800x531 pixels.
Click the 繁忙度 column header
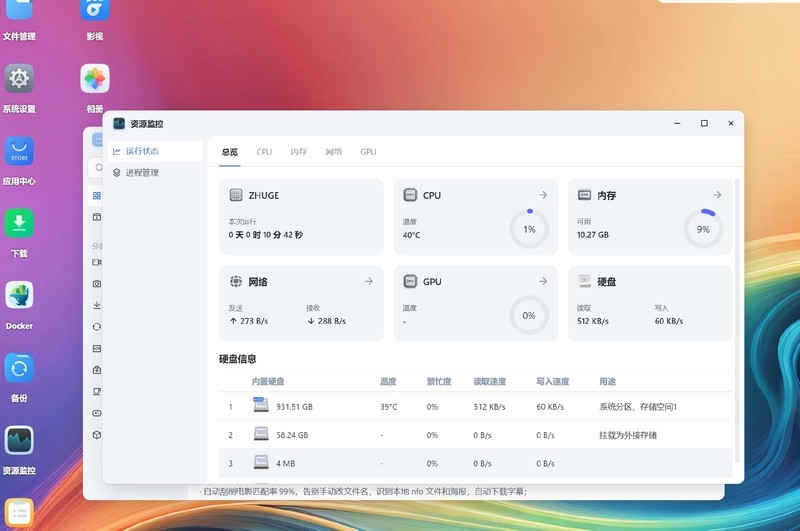click(439, 381)
